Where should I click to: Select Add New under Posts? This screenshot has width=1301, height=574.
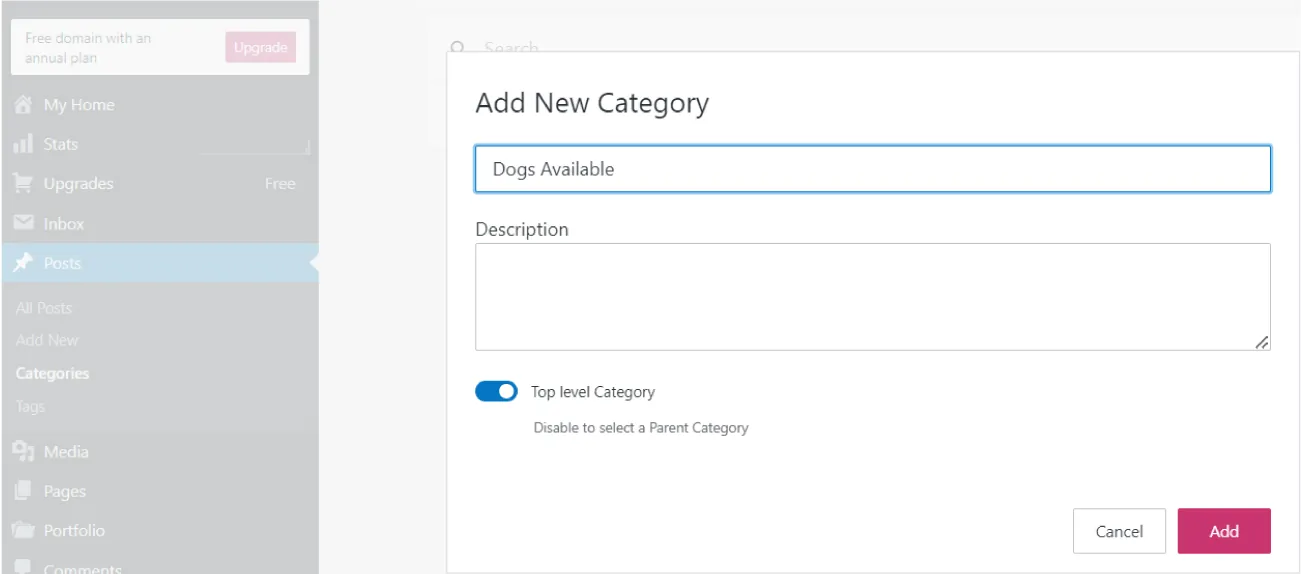[x=47, y=340]
